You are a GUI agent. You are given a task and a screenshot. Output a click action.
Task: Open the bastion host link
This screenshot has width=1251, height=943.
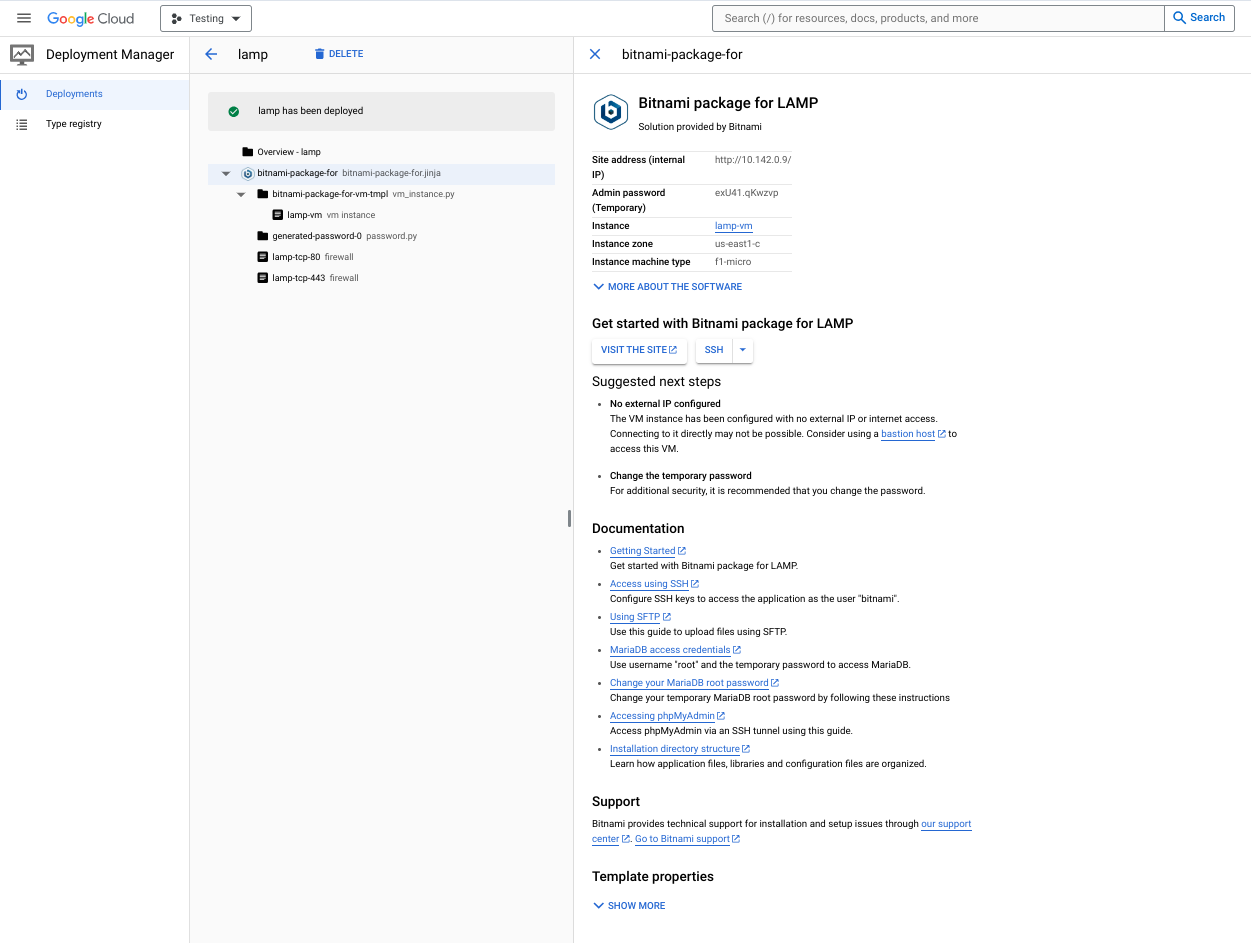[908, 434]
